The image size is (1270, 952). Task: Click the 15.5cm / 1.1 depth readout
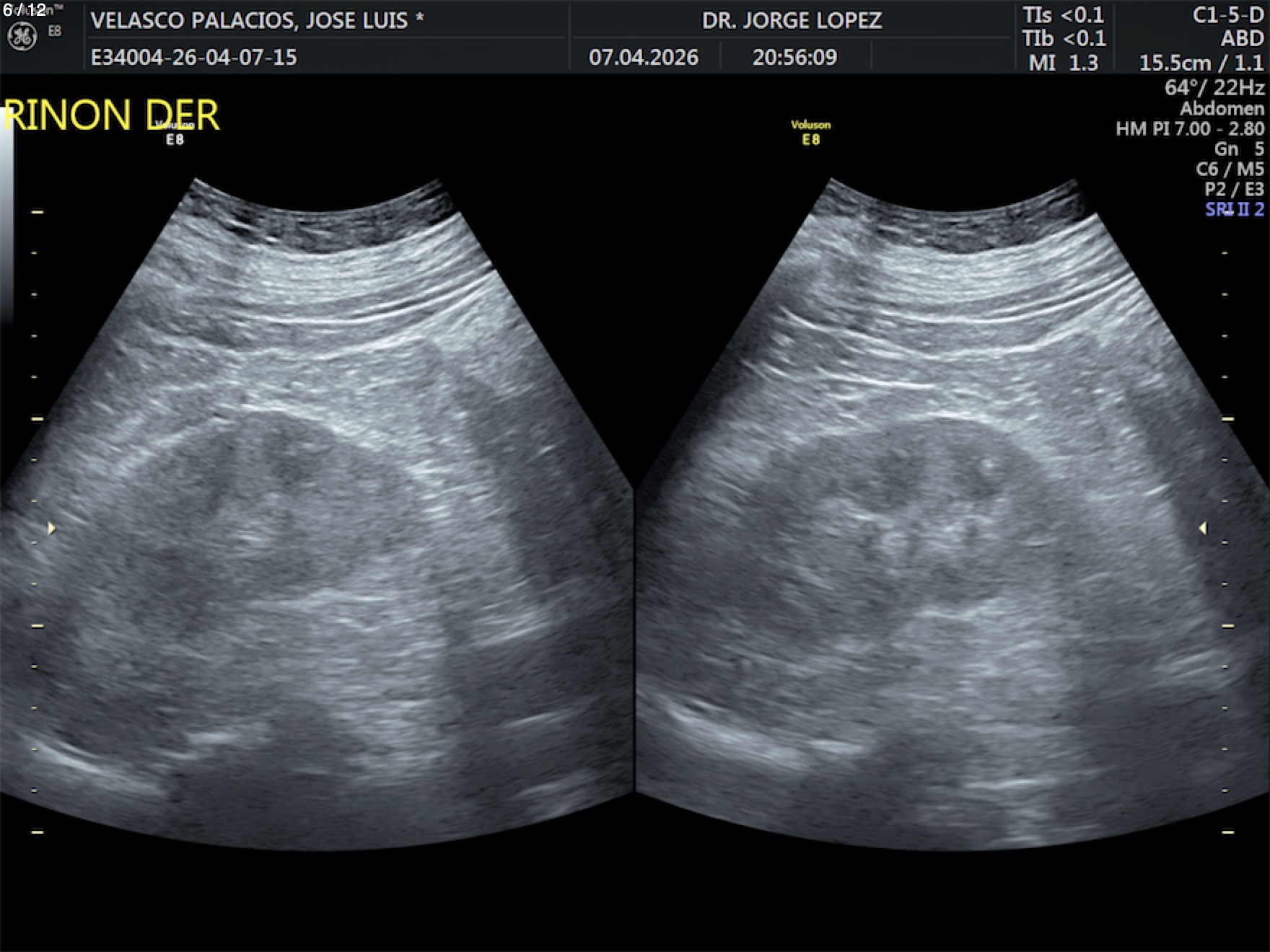1201,63
